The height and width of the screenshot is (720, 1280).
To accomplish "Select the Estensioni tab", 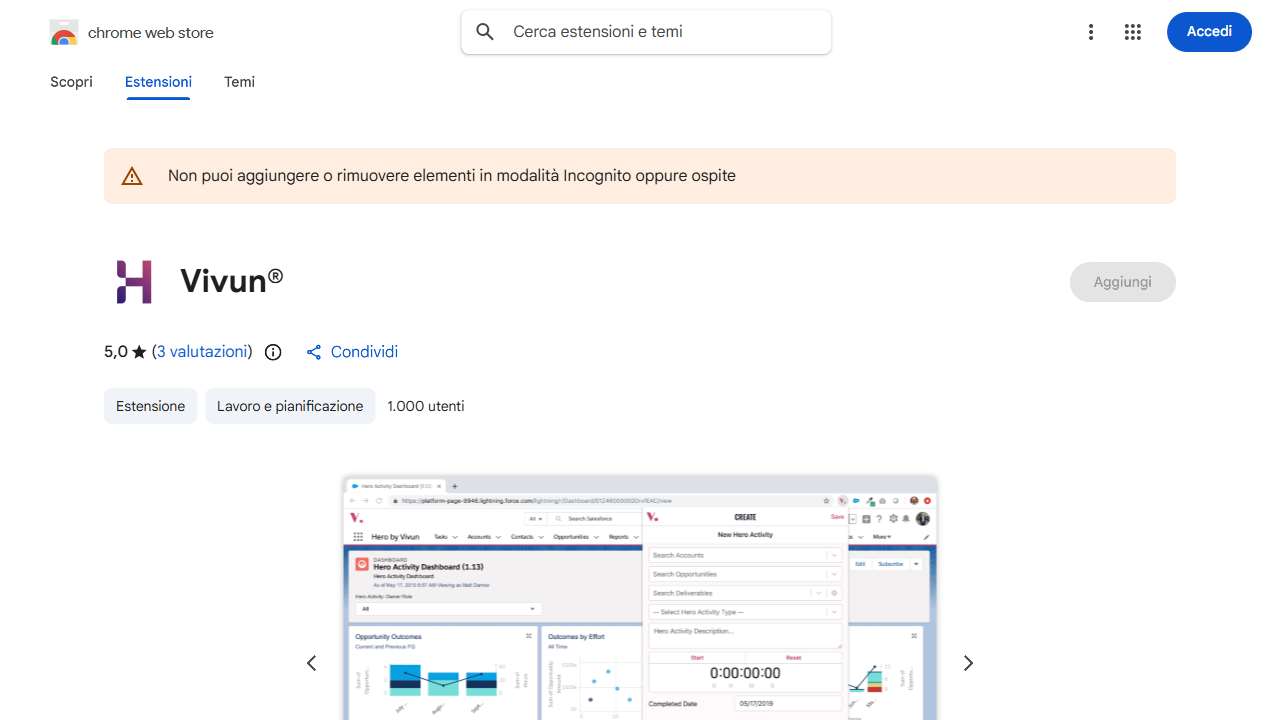I will (158, 82).
